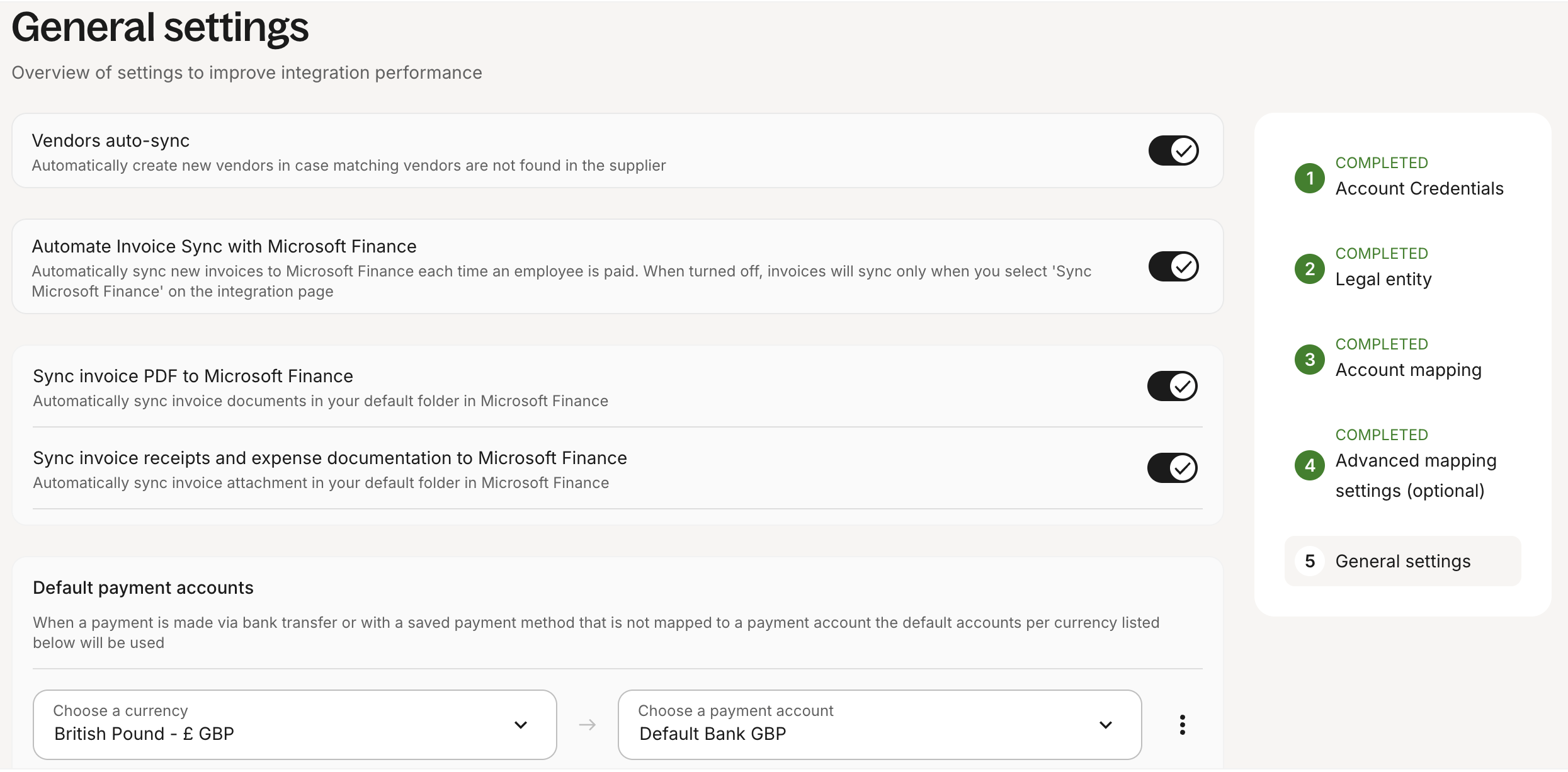Screen dimensions: 1568x772
Task: Open Advanced mapping settings (optional) step
Action: point(1416,475)
